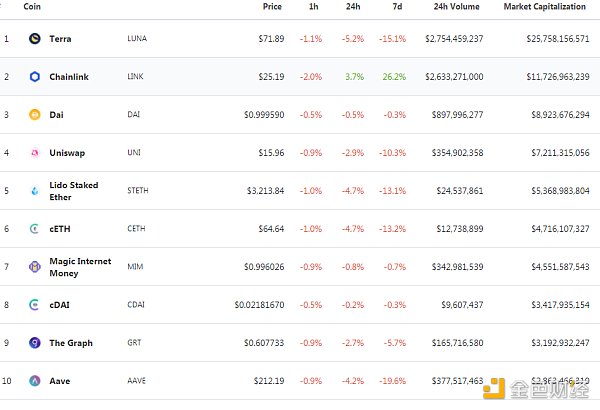Open the Terra coin name link
This screenshot has height=410, width=600.
click(61, 39)
